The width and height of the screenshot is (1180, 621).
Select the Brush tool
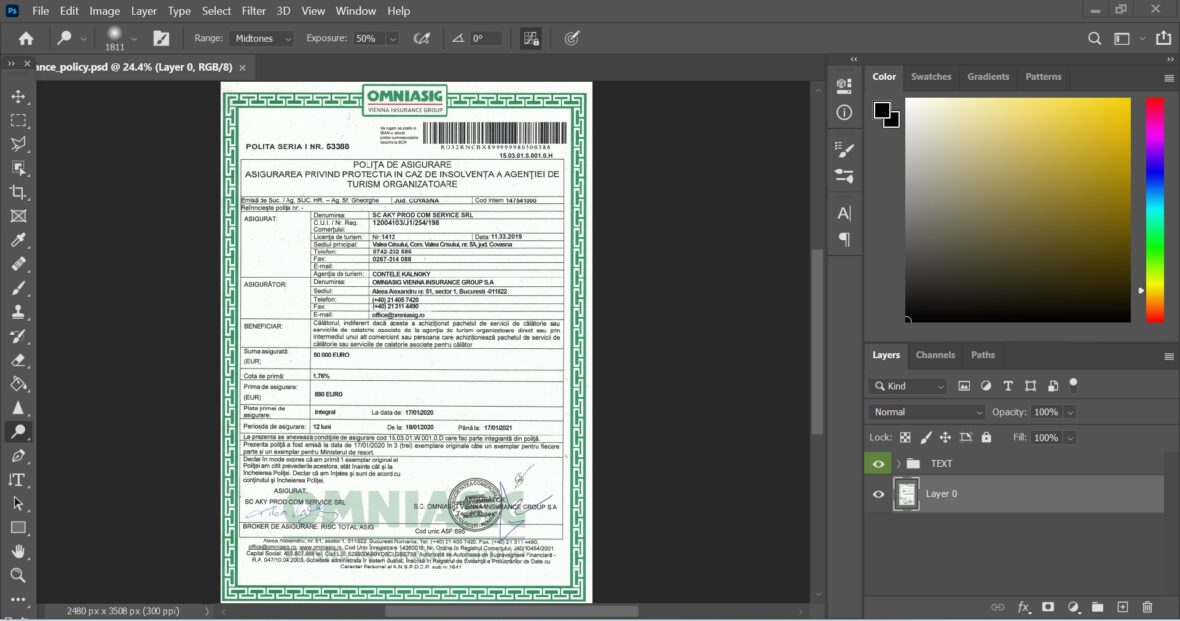click(18, 288)
